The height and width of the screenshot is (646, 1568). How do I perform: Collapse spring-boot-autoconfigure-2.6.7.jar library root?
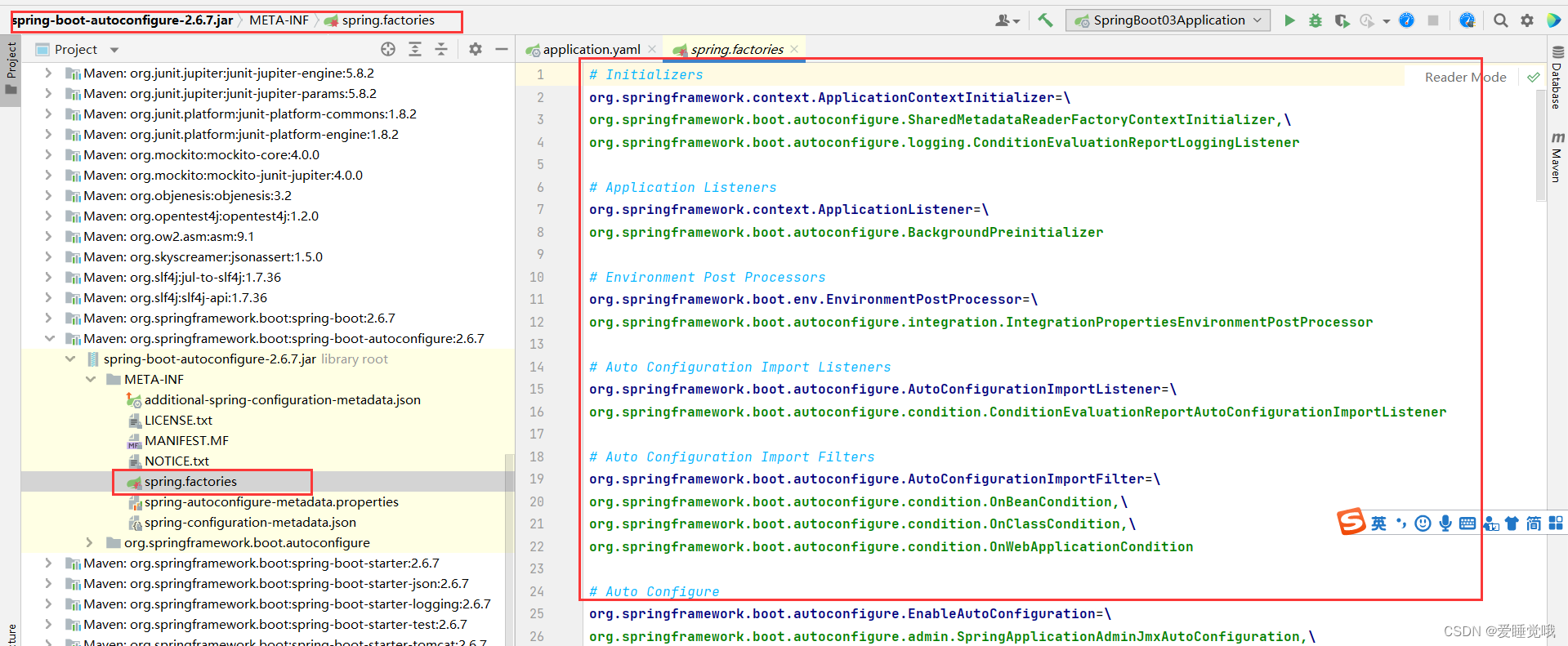click(x=70, y=359)
